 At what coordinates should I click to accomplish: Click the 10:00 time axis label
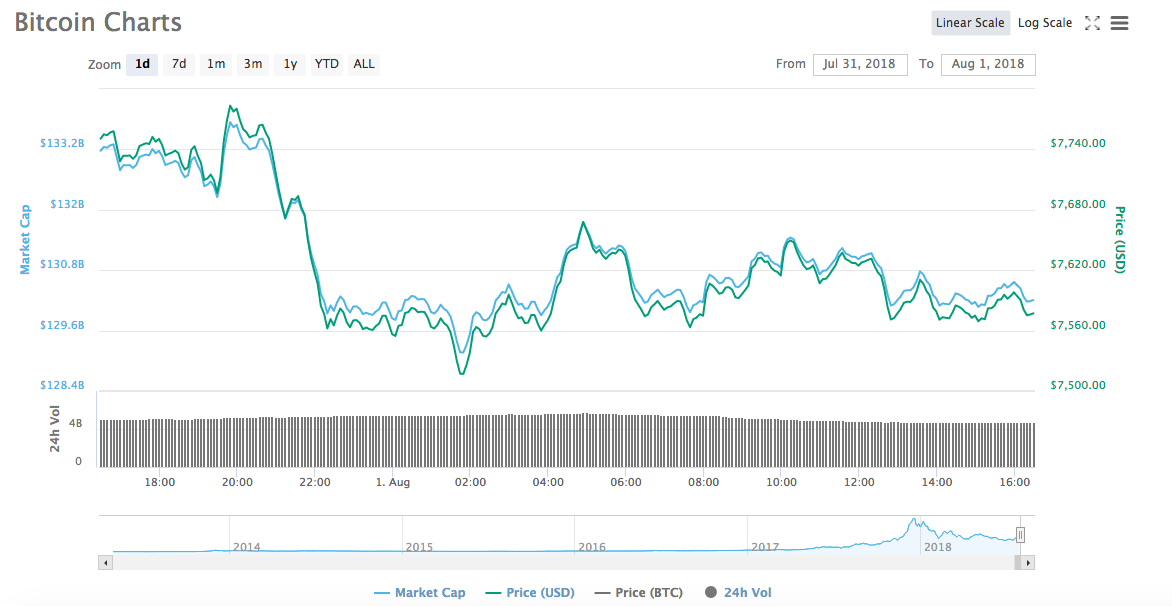[781, 483]
